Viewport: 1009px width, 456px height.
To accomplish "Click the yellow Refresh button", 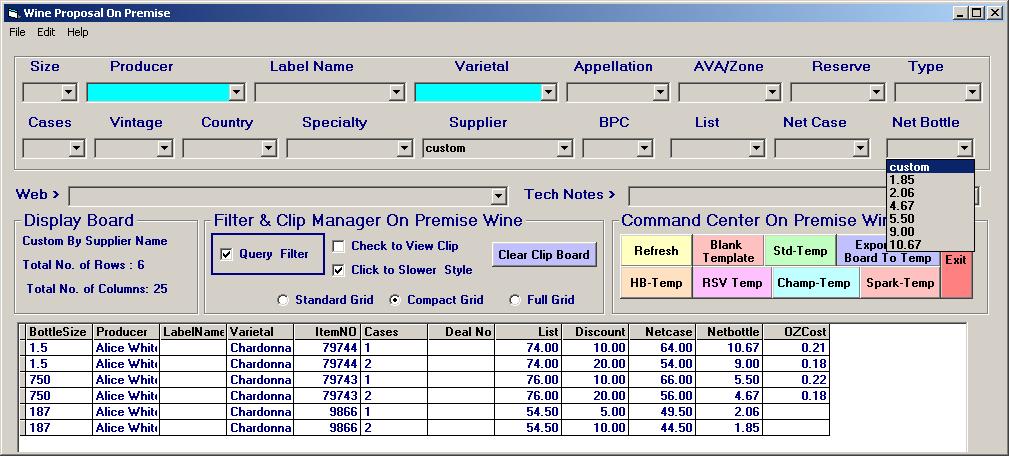I will pos(656,251).
